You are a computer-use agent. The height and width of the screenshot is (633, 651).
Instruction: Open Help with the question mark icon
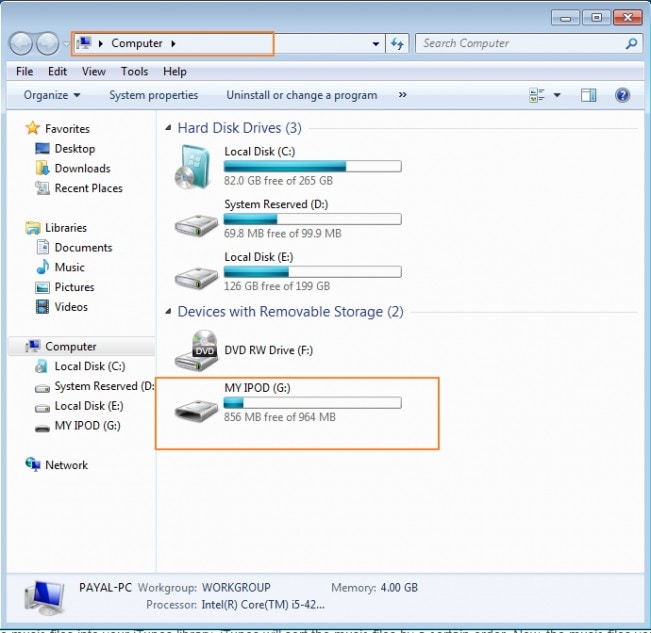pyautogui.click(x=622, y=95)
